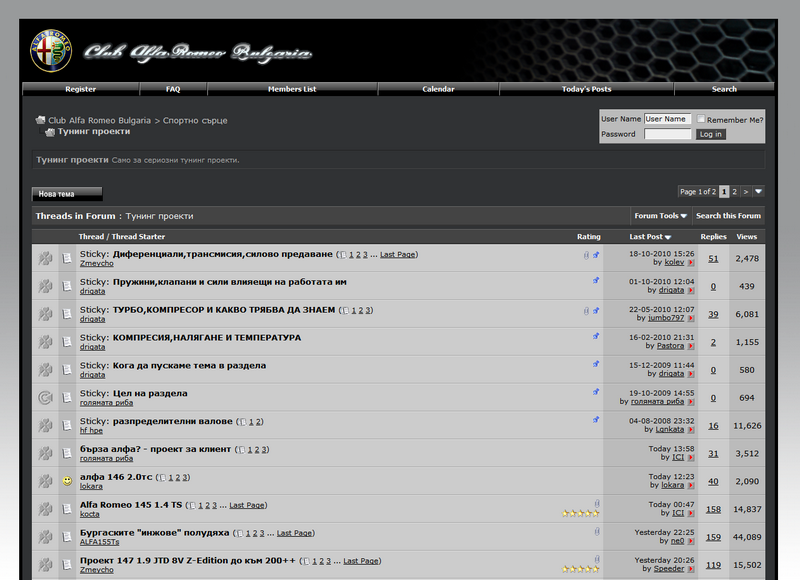The width and height of the screenshot is (800, 580).
Task: Open the Search menu item
Action: pos(724,89)
